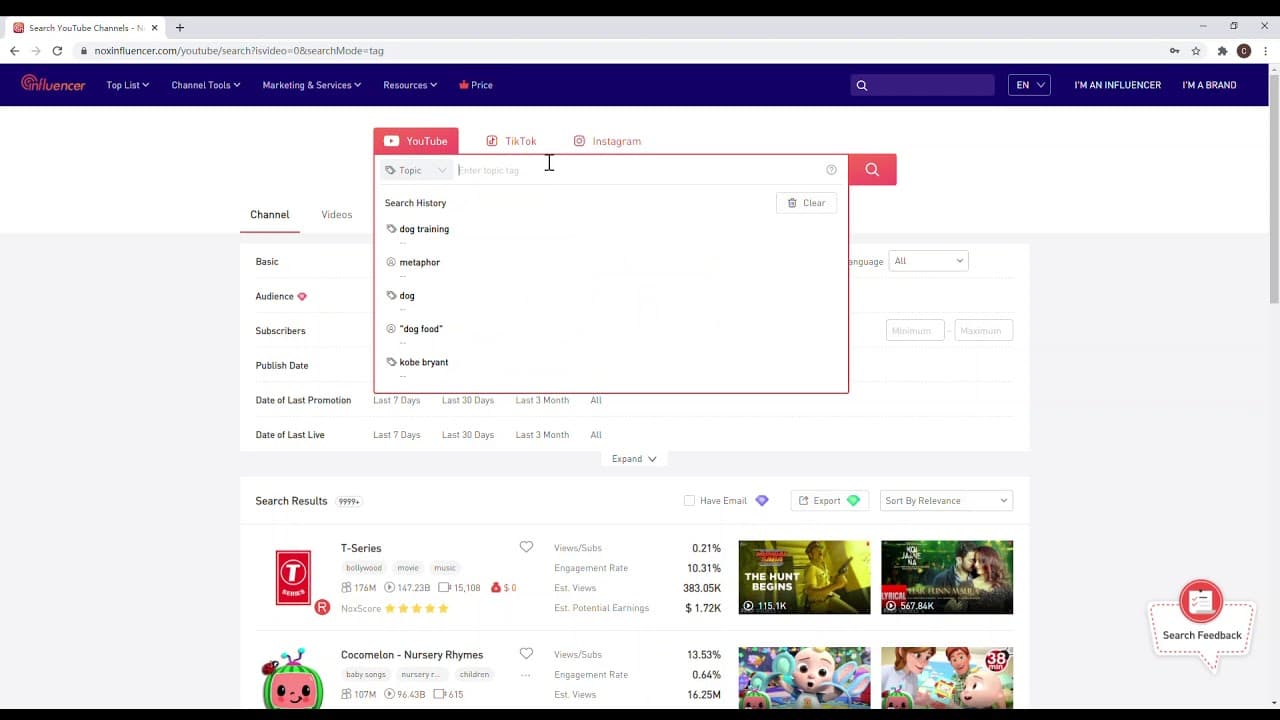
Task: Bookmark this page with the star icon
Action: coord(1196,51)
